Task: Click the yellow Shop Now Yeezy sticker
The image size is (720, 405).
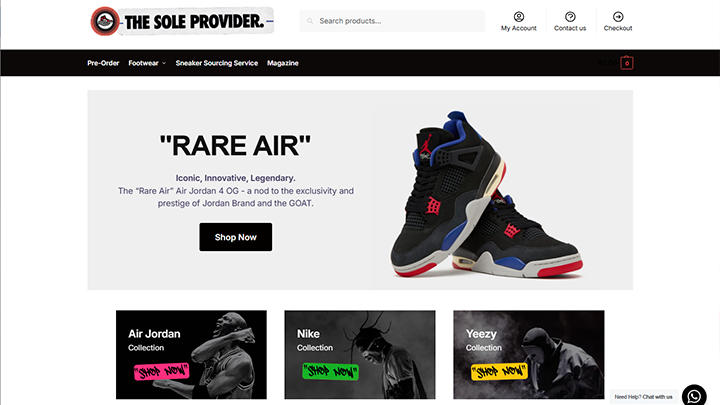Action: [499, 371]
